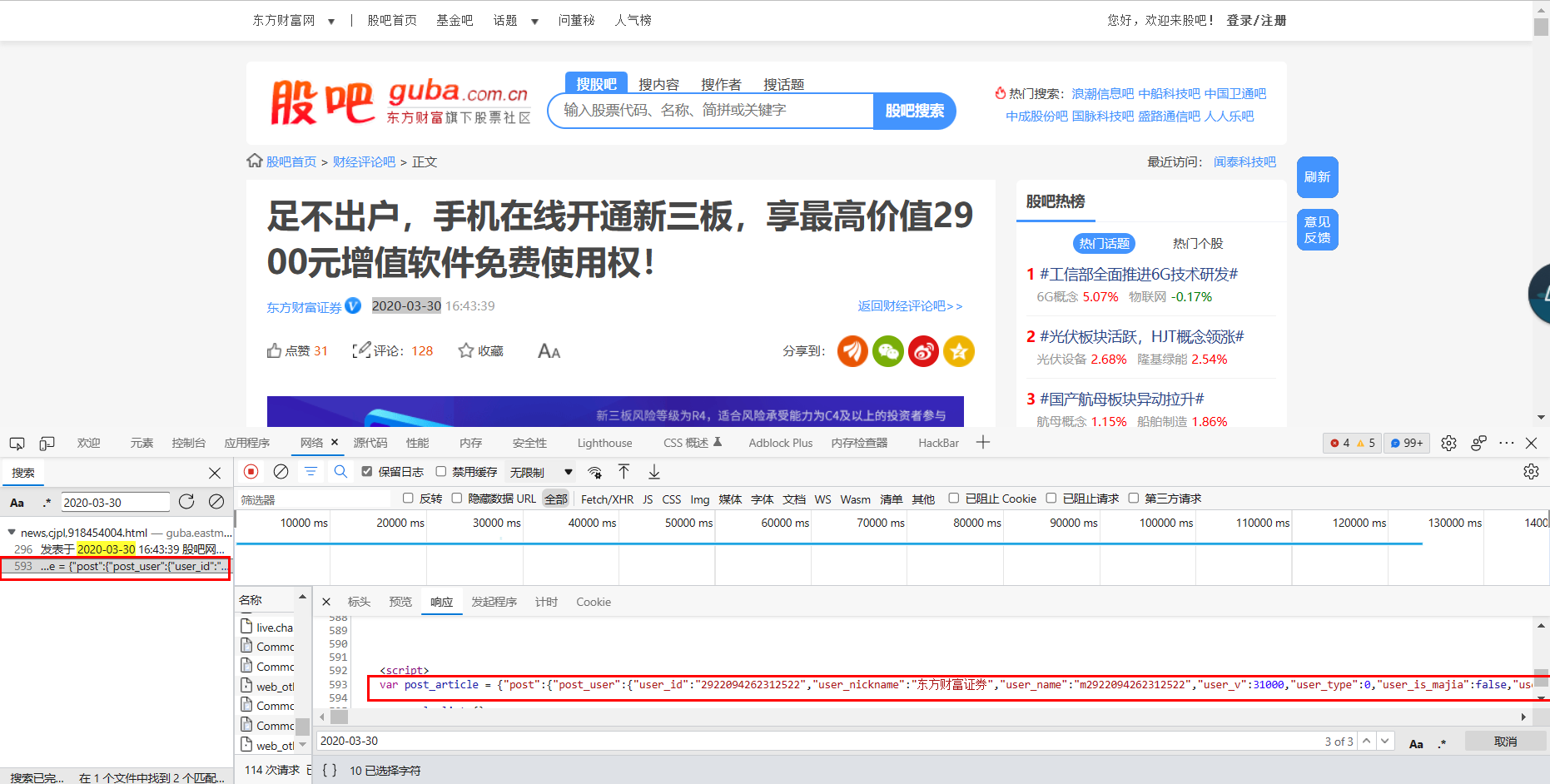
Task: Check the 第三方请求 checkbox
Action: [1133, 499]
